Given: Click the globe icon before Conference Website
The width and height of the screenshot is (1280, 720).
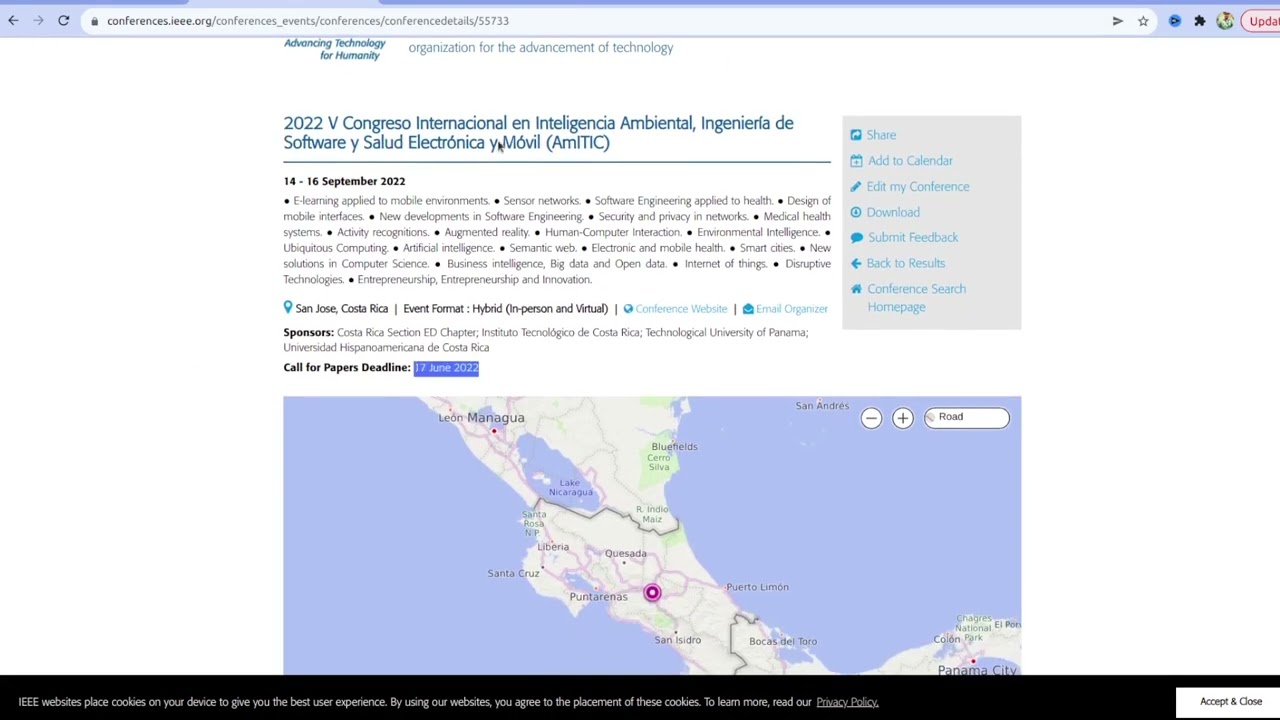Looking at the screenshot, I should pyautogui.click(x=628, y=309).
